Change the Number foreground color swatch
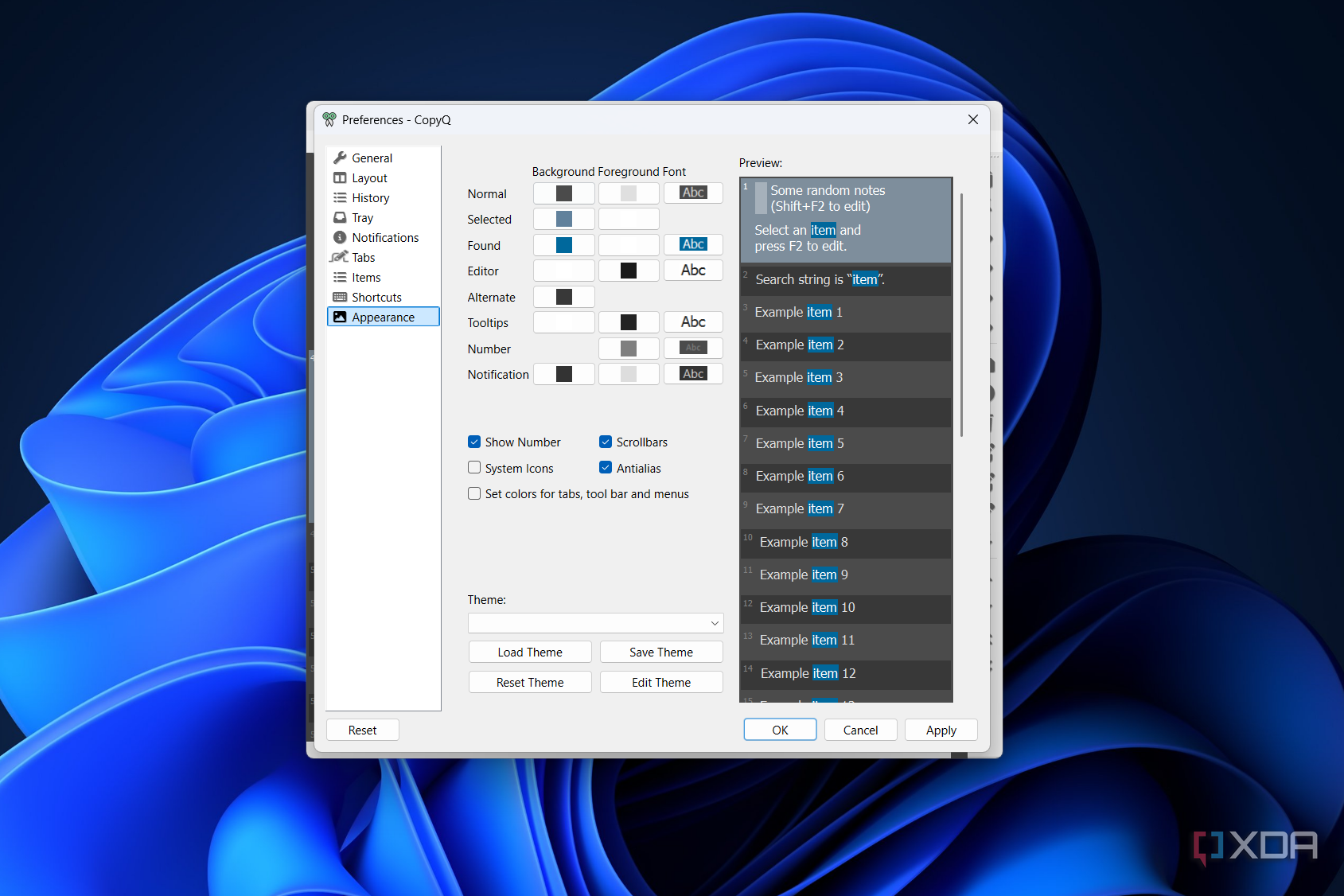The width and height of the screenshot is (1344, 896). (x=629, y=349)
